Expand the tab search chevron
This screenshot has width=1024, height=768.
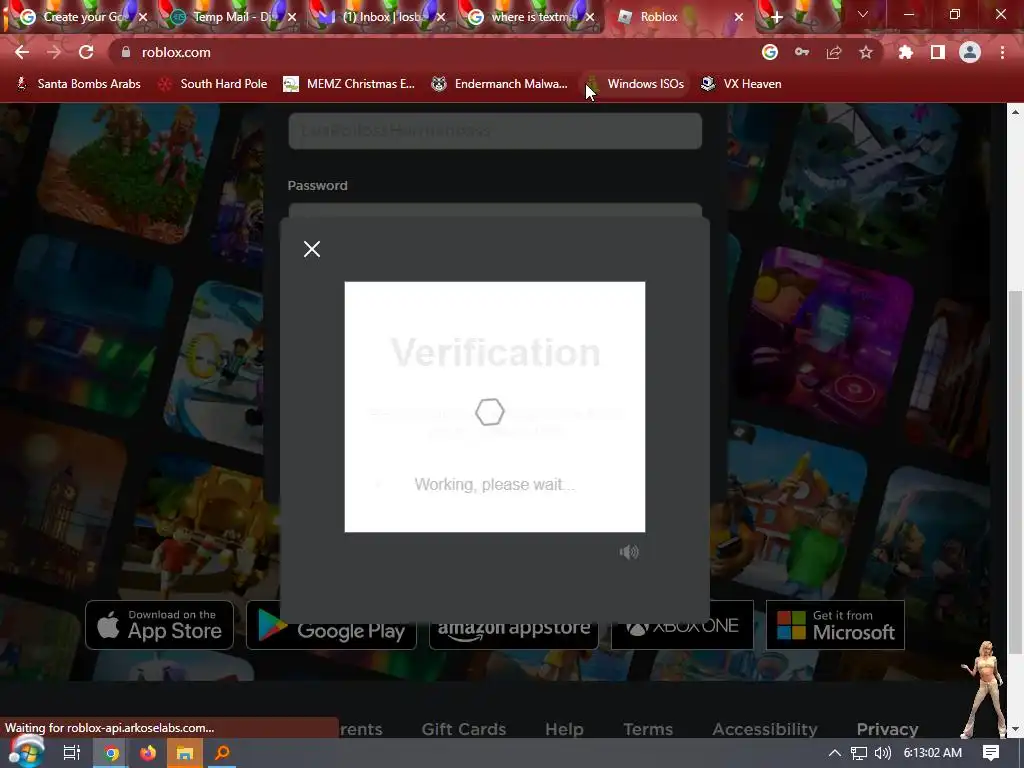[863, 14]
